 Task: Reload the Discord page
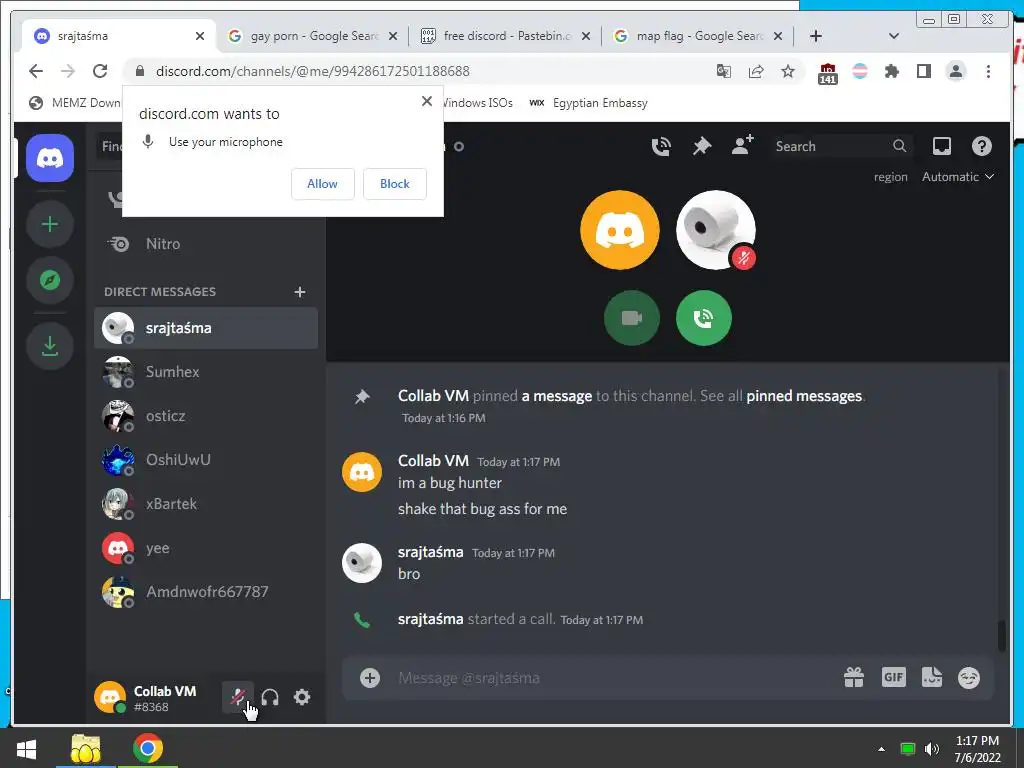pos(100,71)
